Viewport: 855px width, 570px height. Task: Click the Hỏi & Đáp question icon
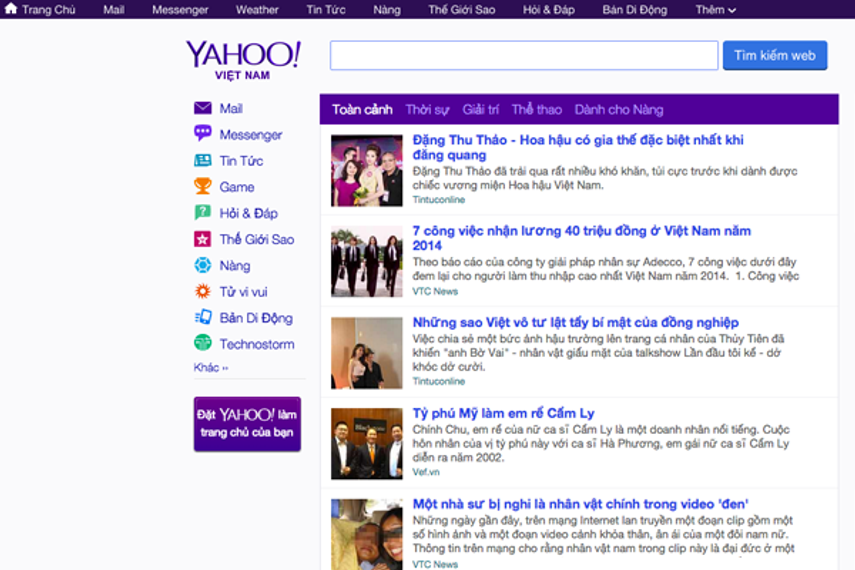click(x=202, y=213)
